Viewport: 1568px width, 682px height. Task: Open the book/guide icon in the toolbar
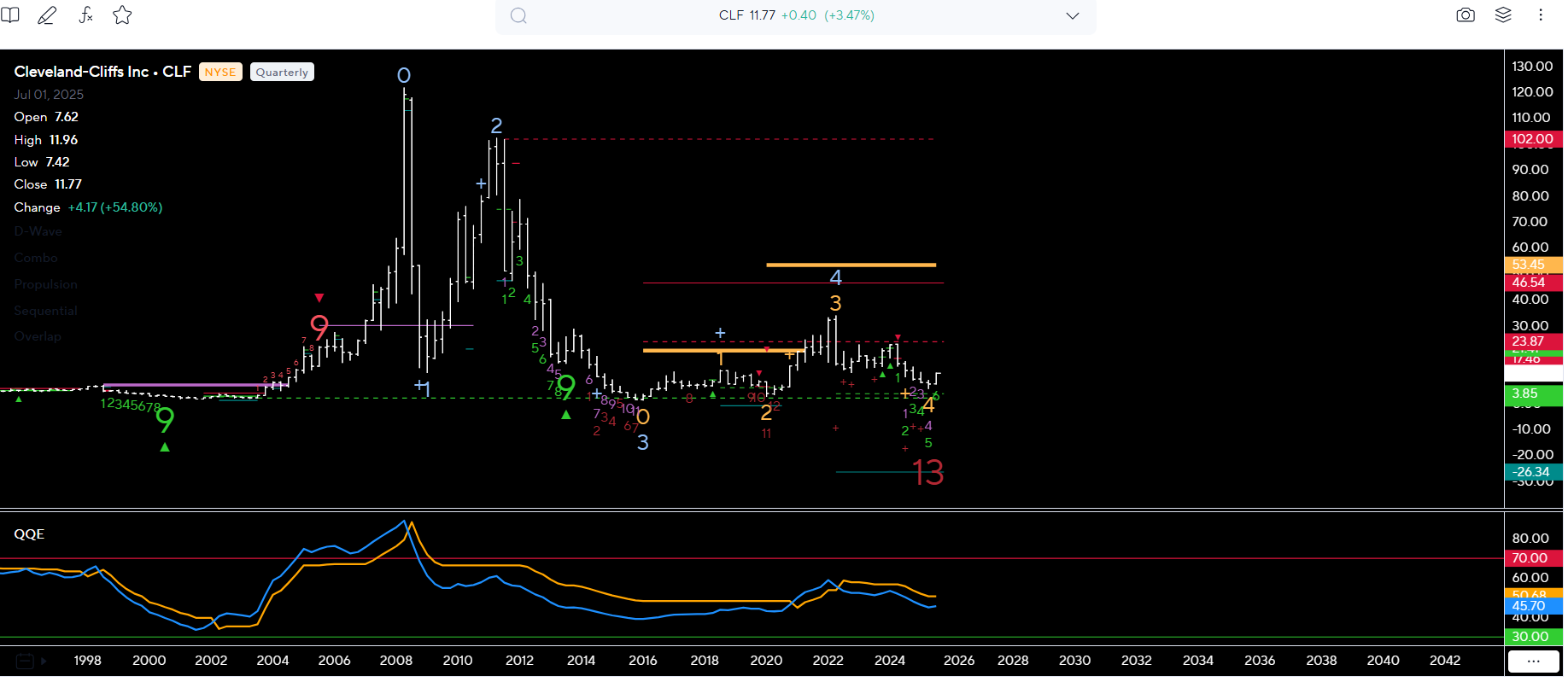tap(10, 15)
